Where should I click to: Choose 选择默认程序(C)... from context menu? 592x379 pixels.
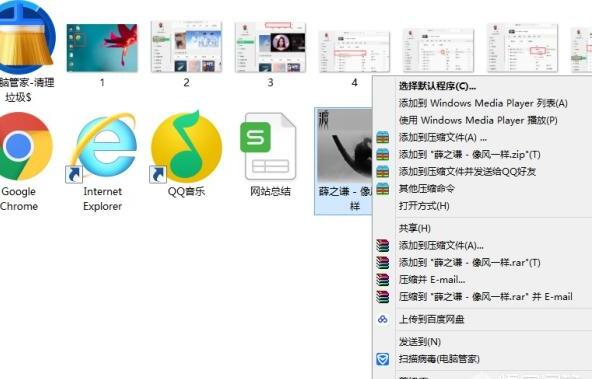[x=437, y=86]
